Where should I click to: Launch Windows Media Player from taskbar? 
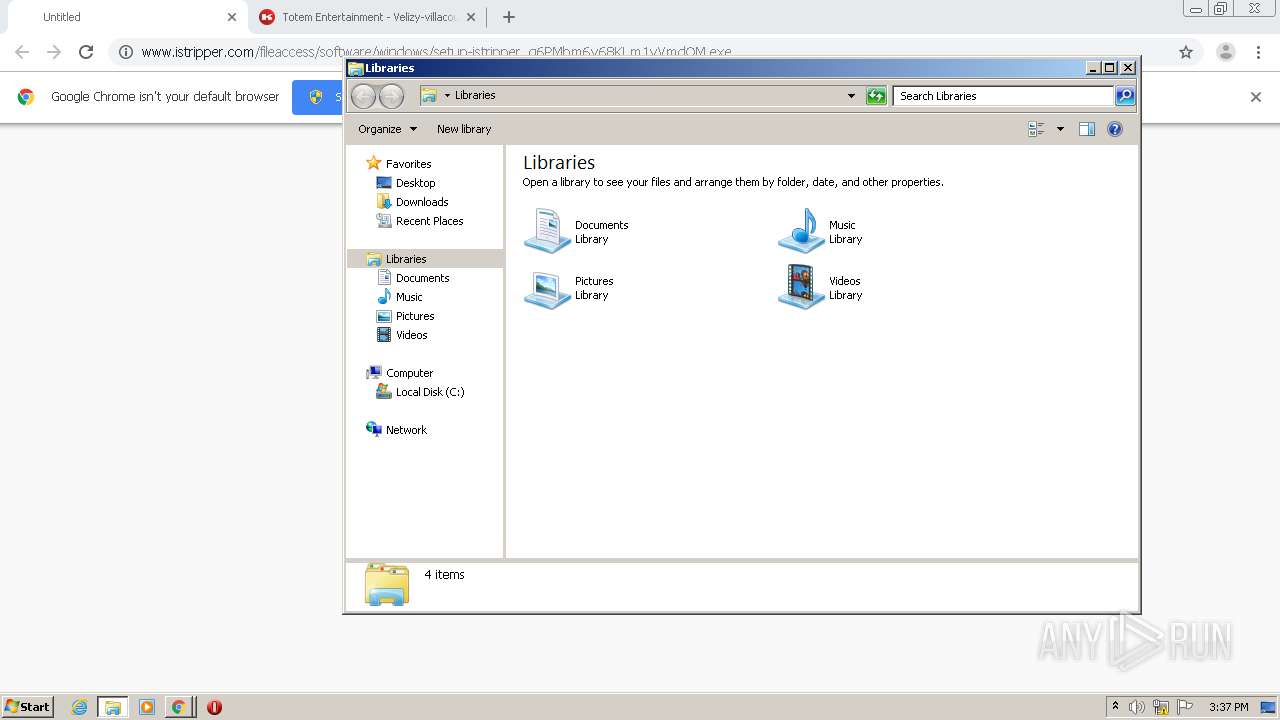click(x=146, y=707)
